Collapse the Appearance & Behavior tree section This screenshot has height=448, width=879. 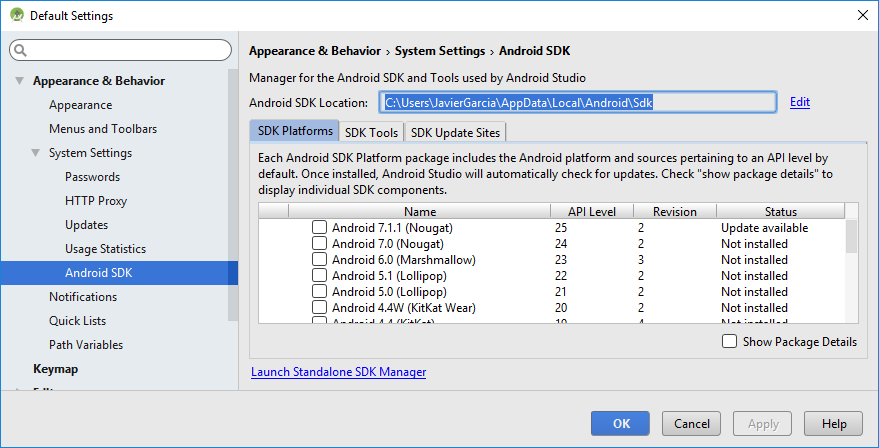pos(19,81)
